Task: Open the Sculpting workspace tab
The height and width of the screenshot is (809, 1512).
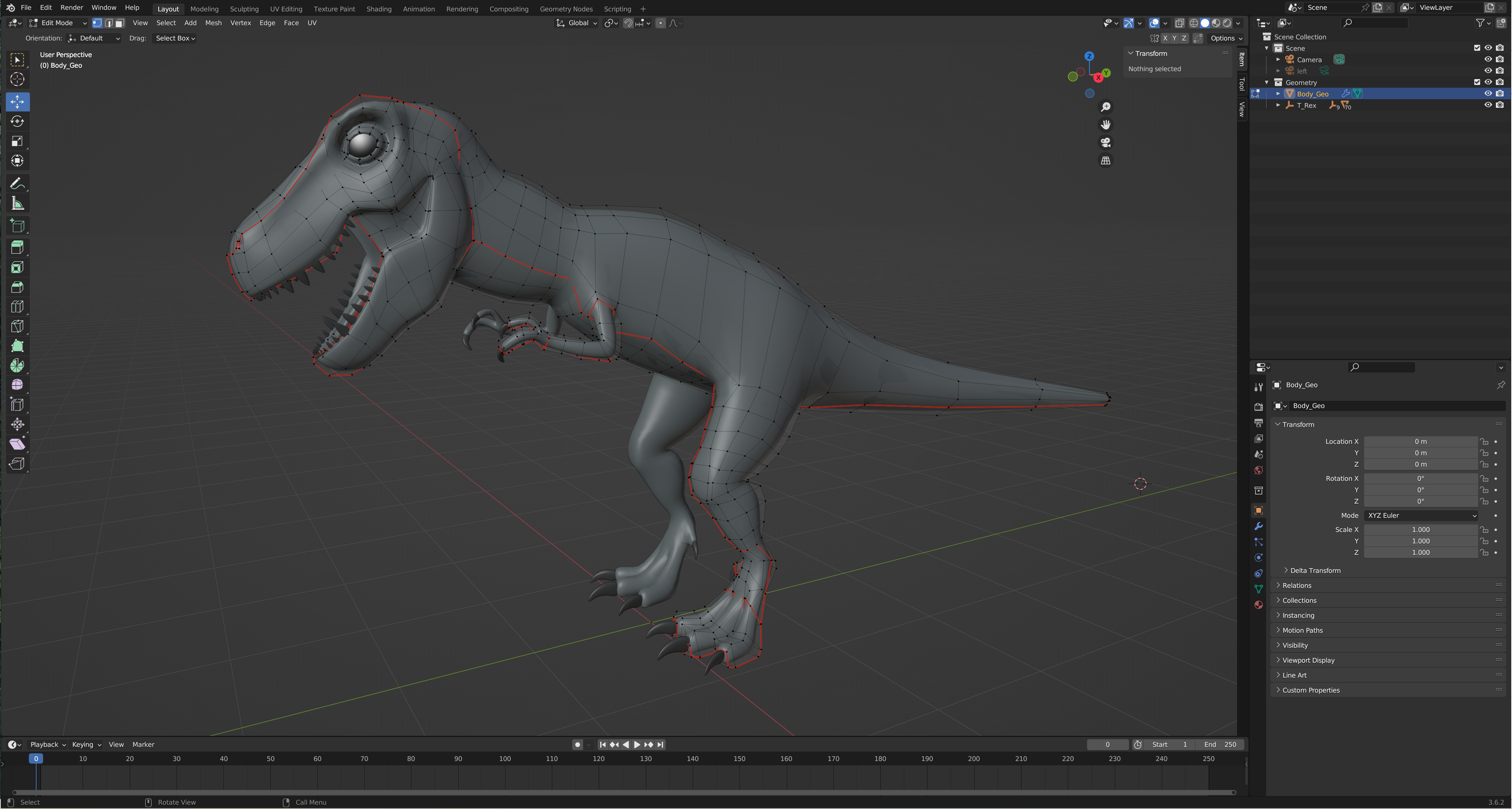Action: pyautogui.click(x=244, y=9)
